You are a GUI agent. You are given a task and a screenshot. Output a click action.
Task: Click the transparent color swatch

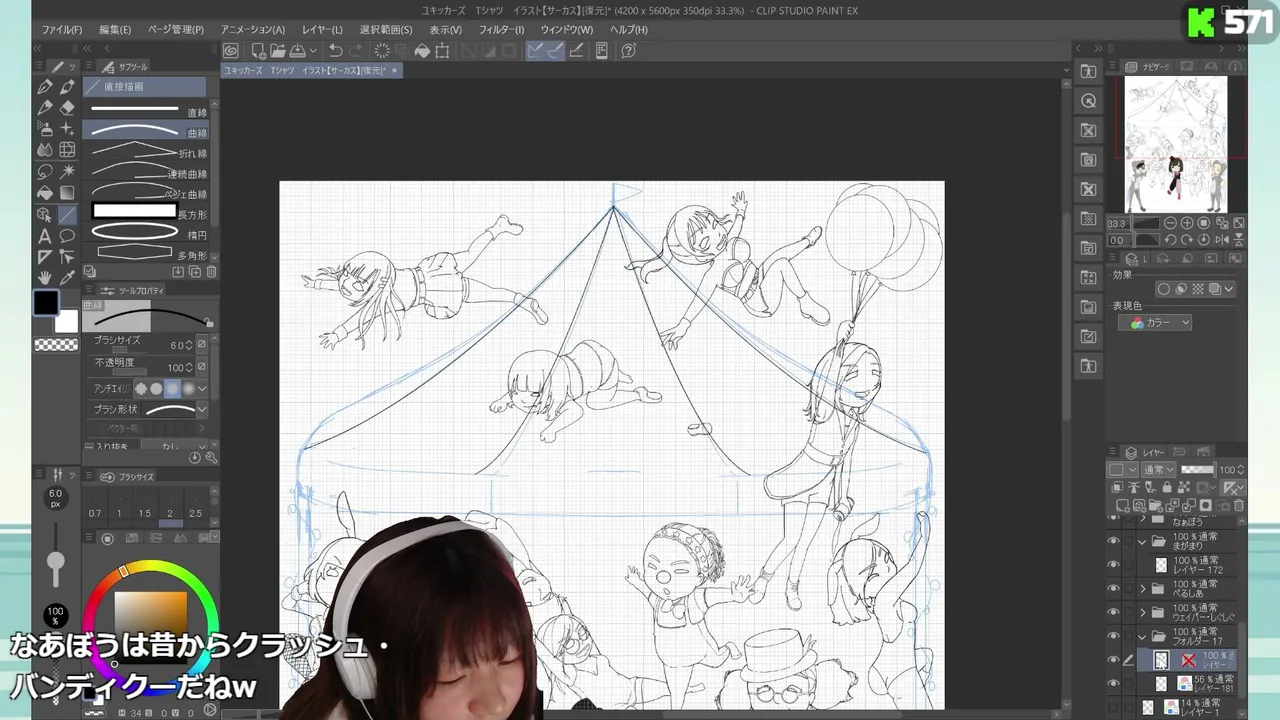coord(56,345)
